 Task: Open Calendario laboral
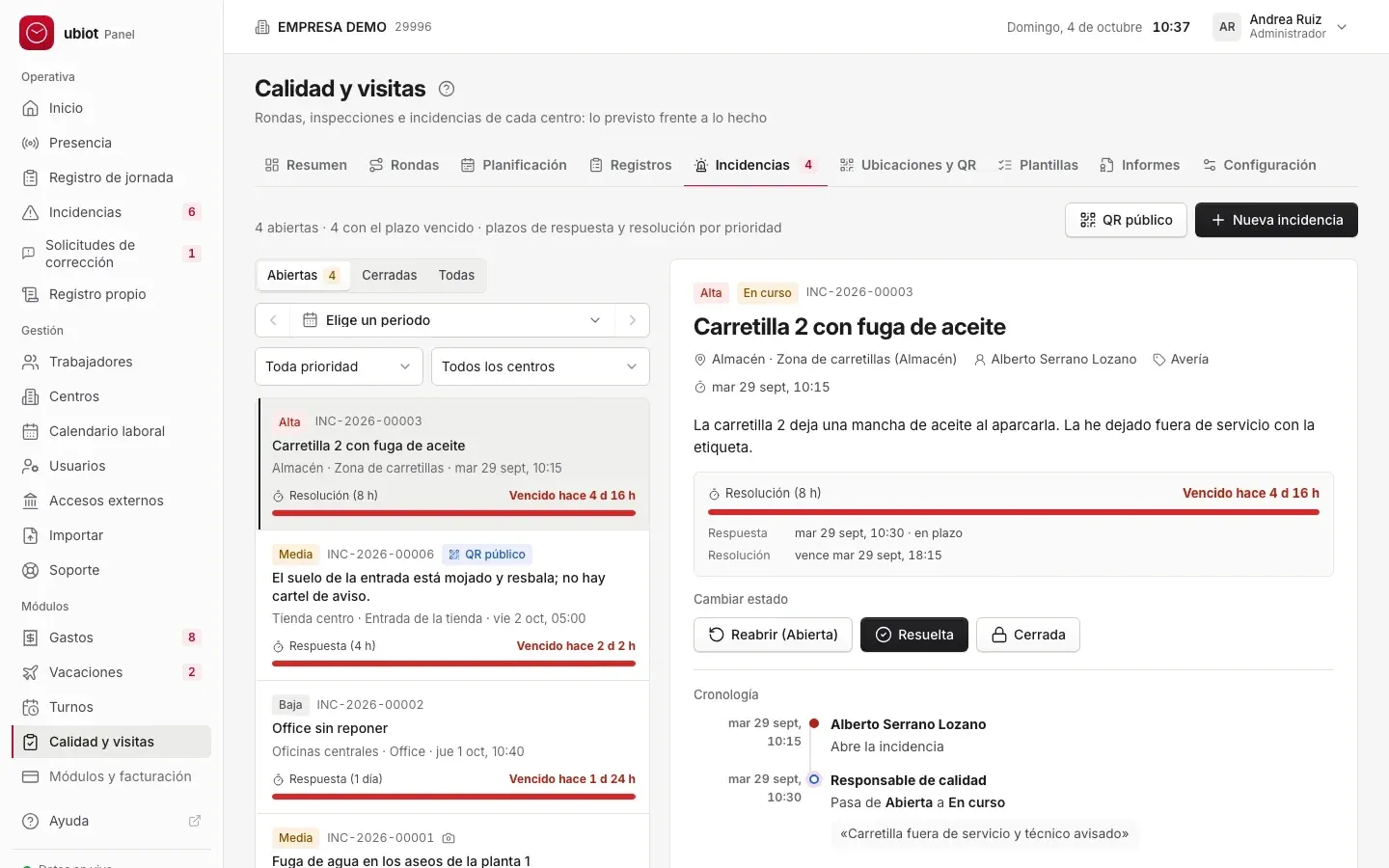point(111,431)
